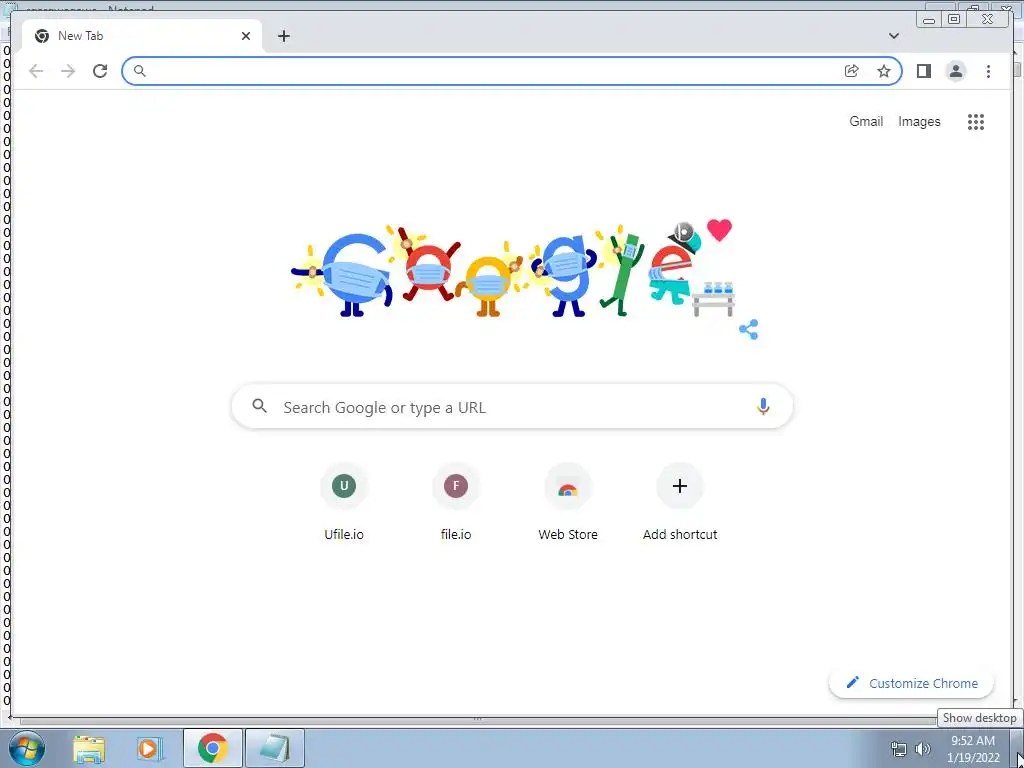Open Google Images link
1024x768 pixels.
pyautogui.click(x=919, y=121)
